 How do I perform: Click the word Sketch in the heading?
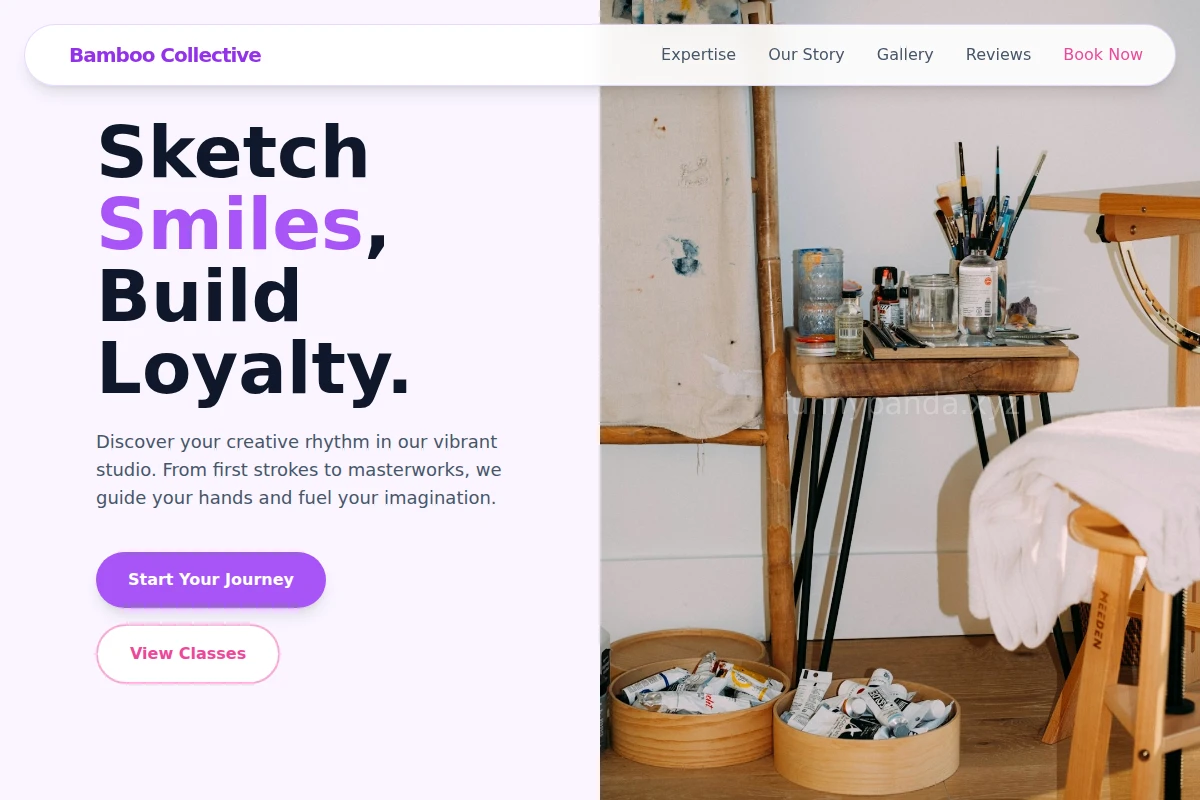233,152
